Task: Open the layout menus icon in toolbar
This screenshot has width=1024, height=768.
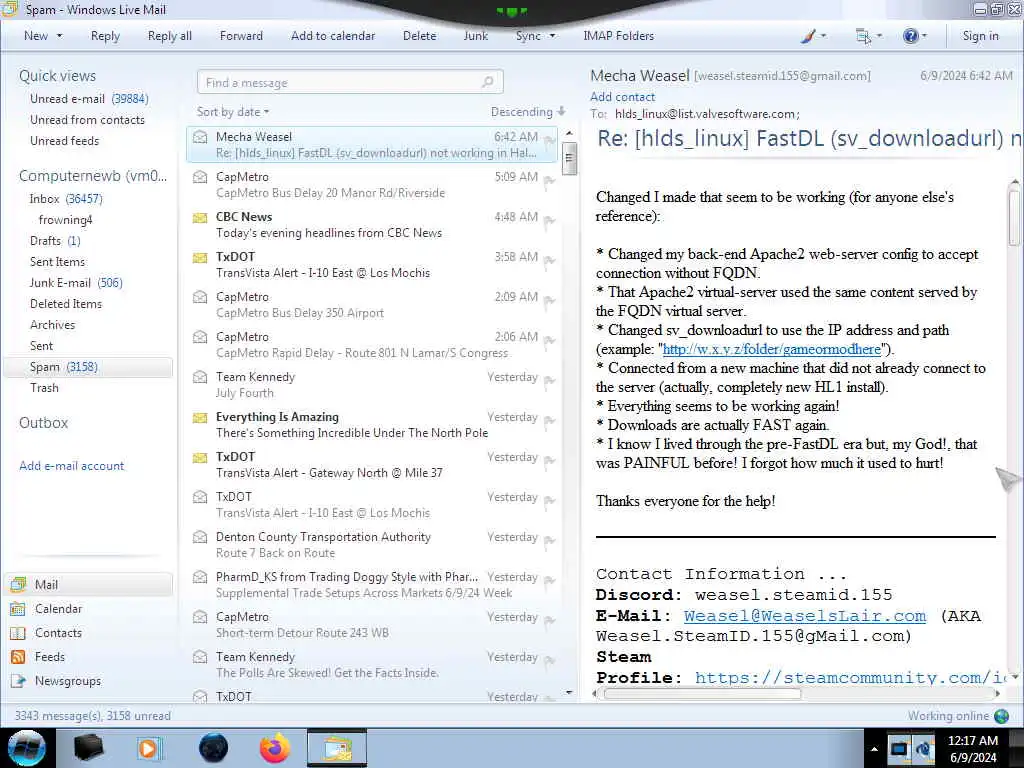Action: click(863, 37)
